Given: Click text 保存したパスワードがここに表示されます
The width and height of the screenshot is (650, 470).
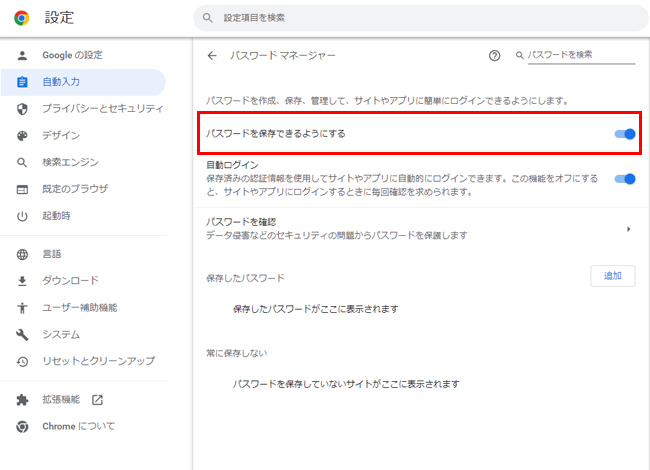Looking at the screenshot, I should click(316, 309).
